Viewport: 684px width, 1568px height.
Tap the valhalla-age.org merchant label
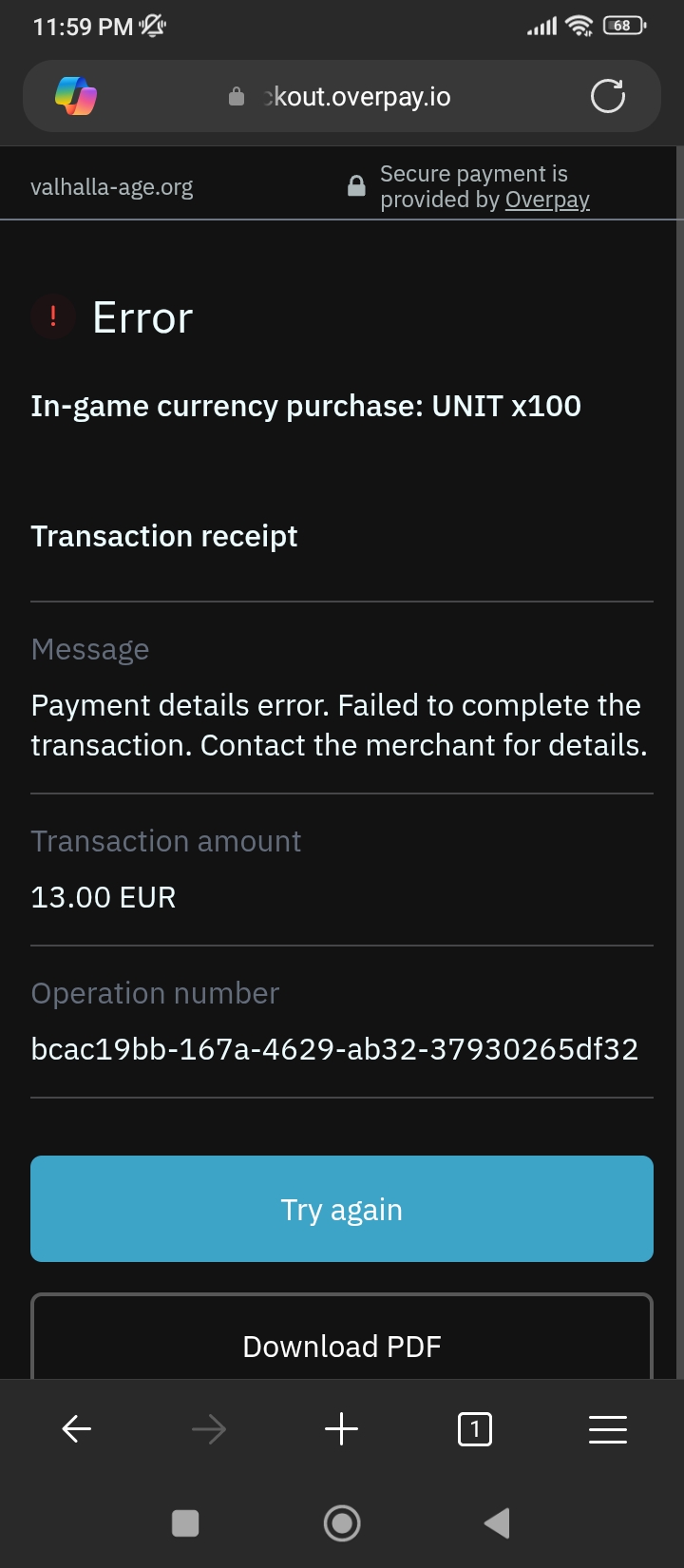point(112,187)
